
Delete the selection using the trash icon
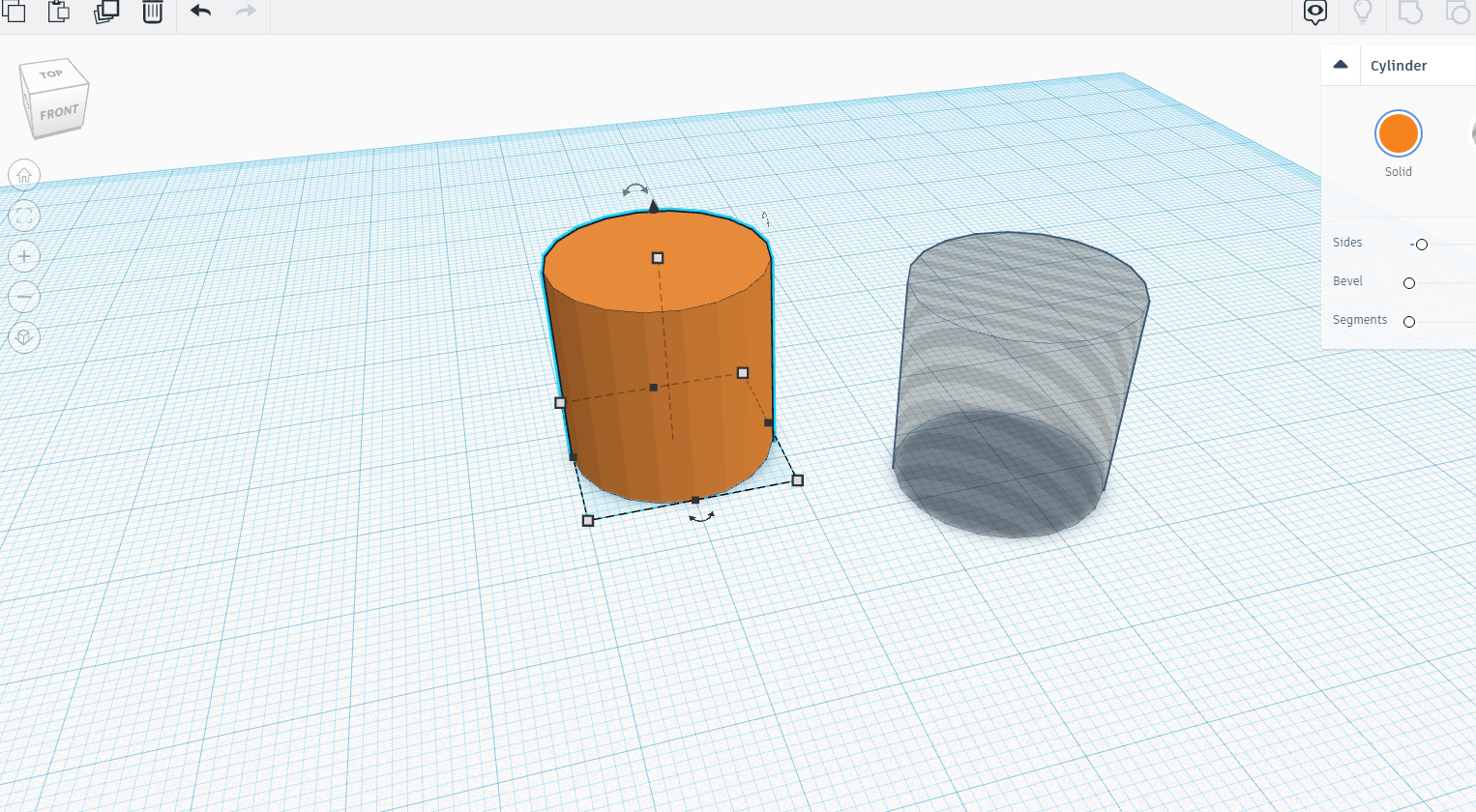(x=152, y=14)
